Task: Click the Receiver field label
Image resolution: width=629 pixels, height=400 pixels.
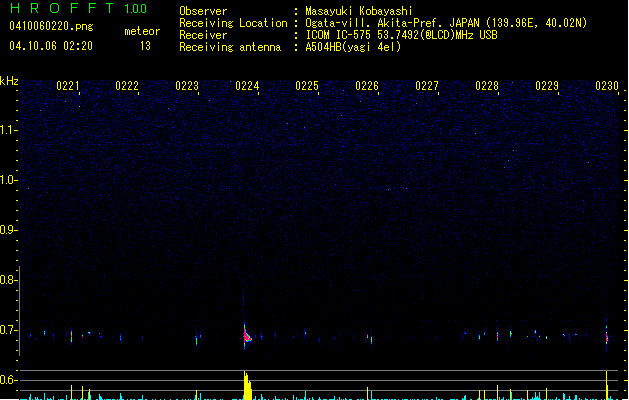Action: click(x=203, y=35)
